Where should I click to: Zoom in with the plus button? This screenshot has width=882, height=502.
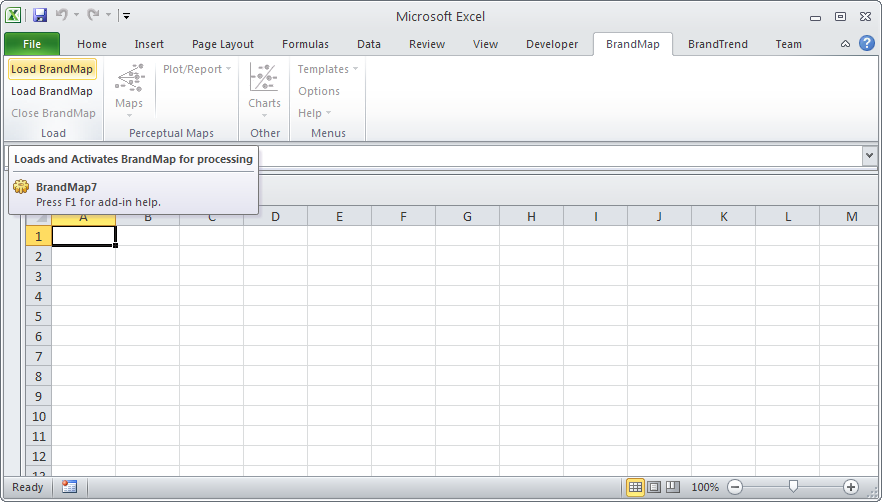tap(851, 487)
